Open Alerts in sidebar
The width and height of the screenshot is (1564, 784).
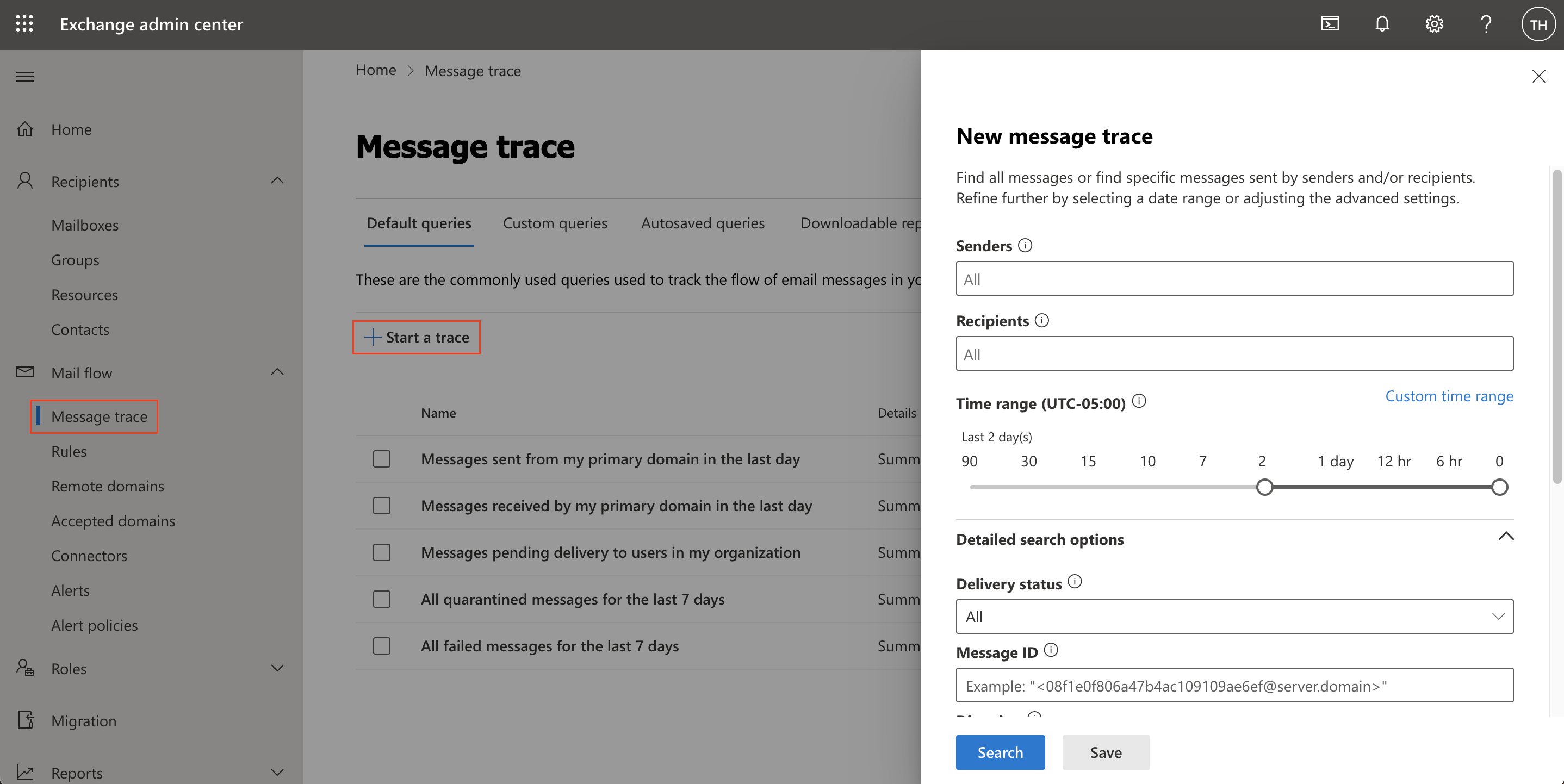point(71,590)
